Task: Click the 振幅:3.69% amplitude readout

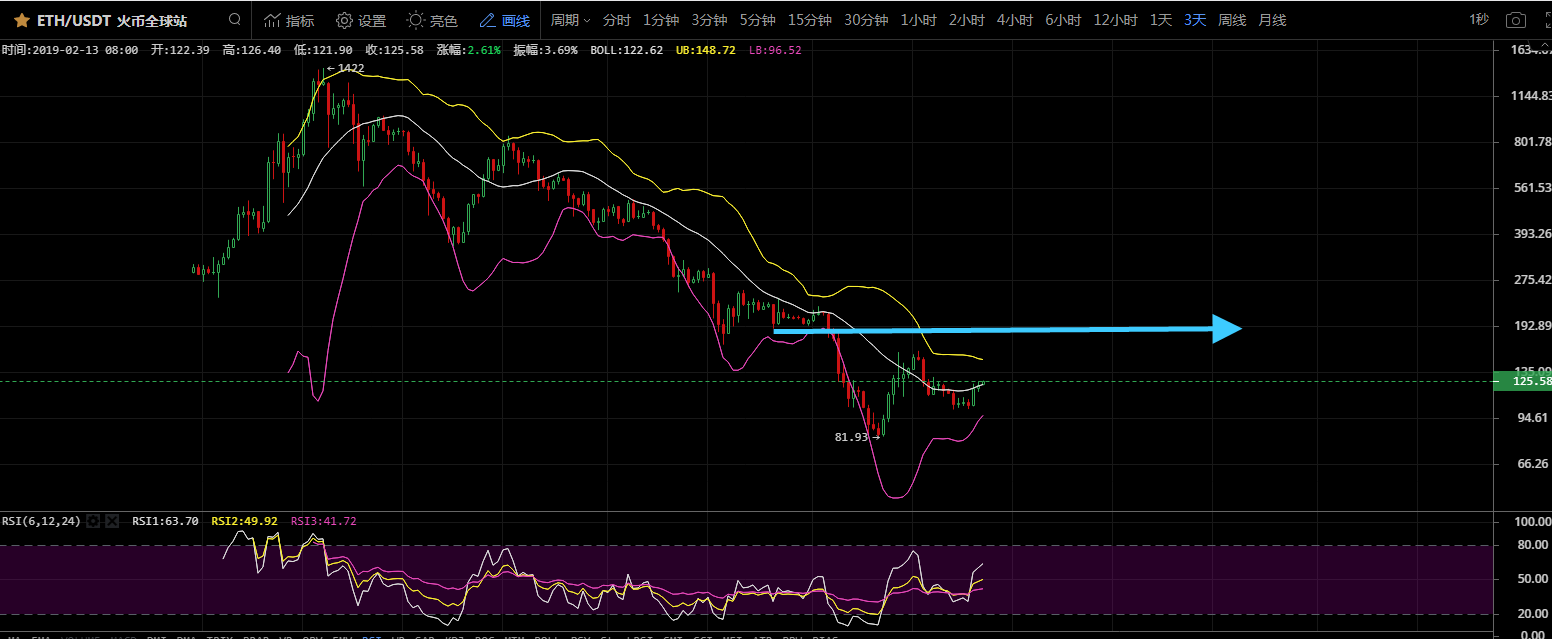Action: pos(545,50)
